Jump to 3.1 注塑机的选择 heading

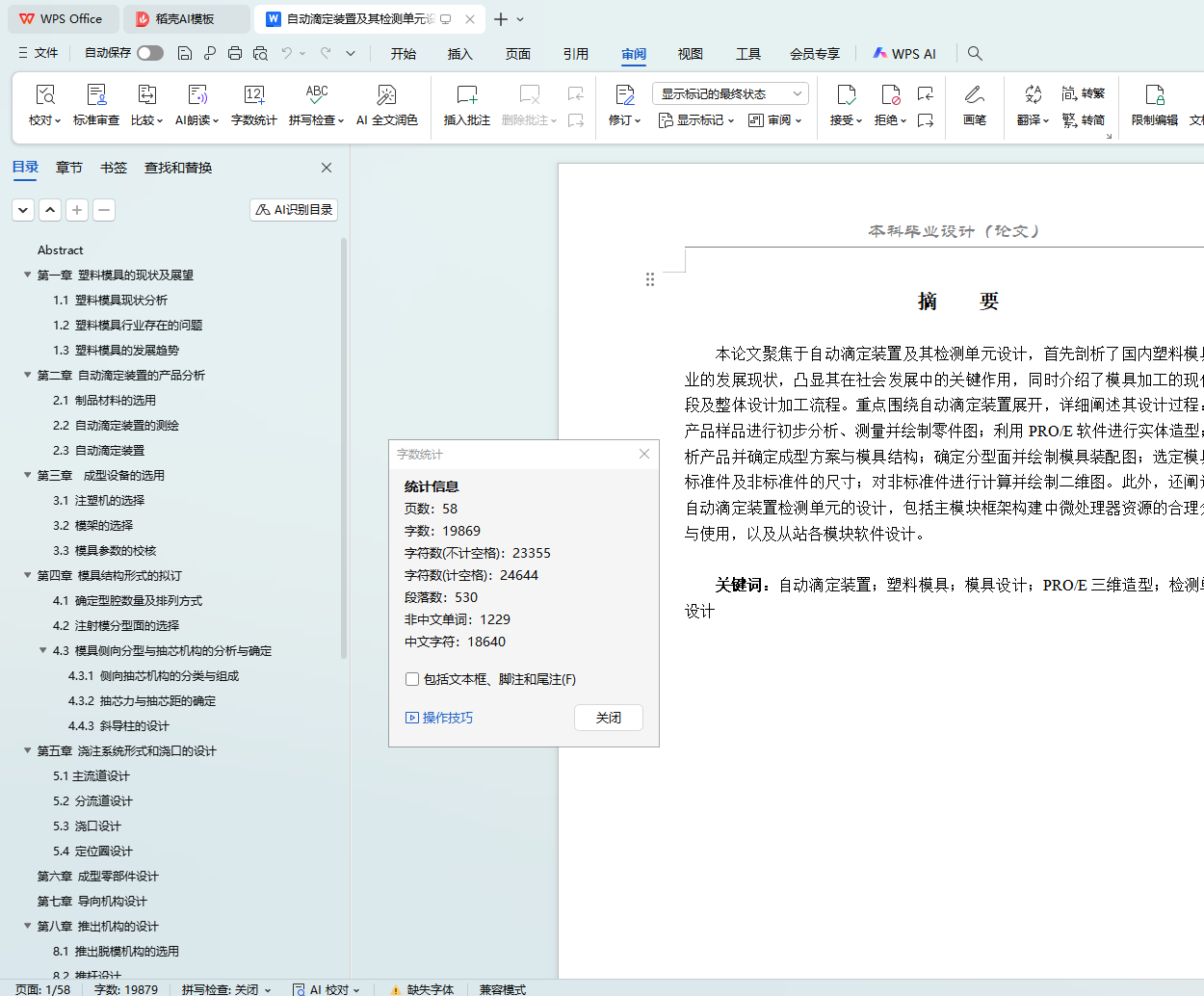tap(98, 500)
